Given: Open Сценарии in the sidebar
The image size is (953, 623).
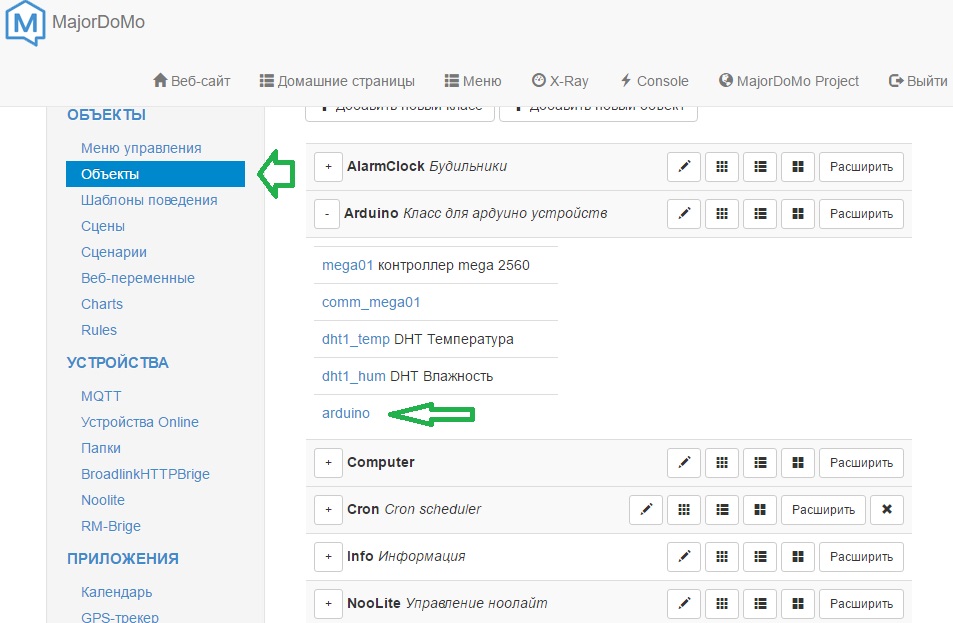Looking at the screenshot, I should pos(114,252).
